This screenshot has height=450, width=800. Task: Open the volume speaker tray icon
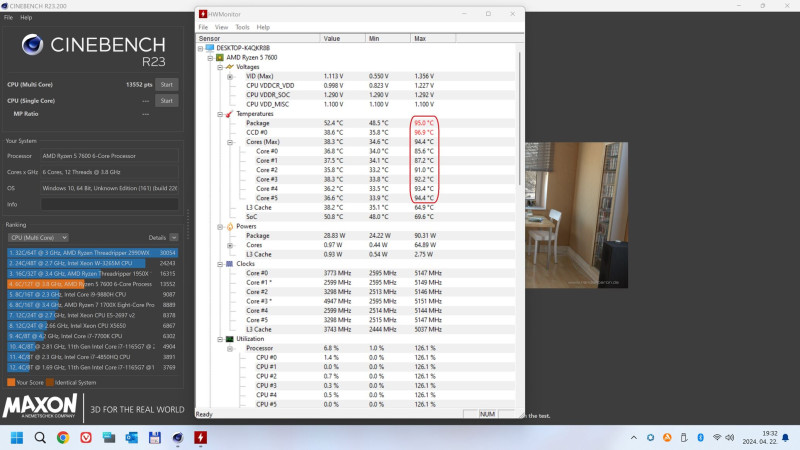tap(730, 437)
